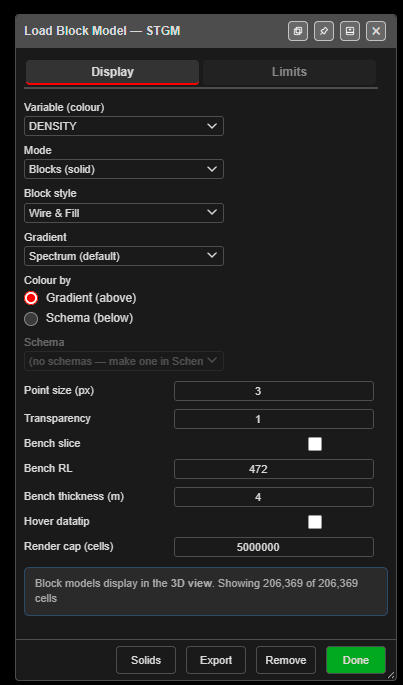Click the Point size (px) field

tap(274, 391)
